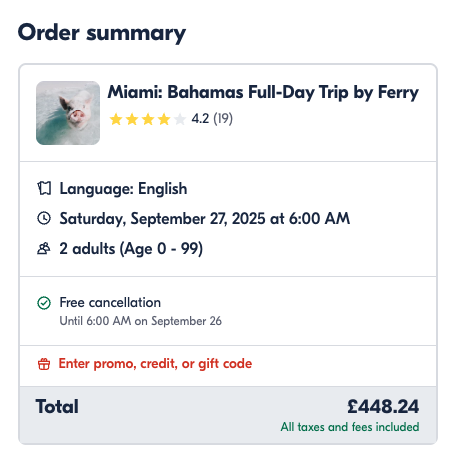The width and height of the screenshot is (449, 458).
Task: Click the All taxes and fees included text
Action: click(x=350, y=427)
